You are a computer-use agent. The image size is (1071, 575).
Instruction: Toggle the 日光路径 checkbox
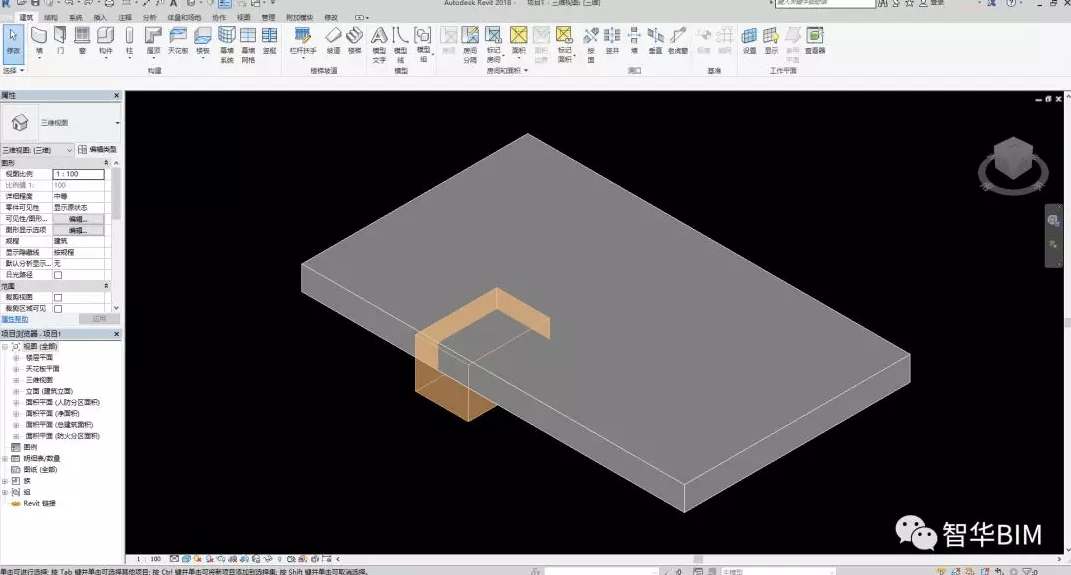pos(58,274)
